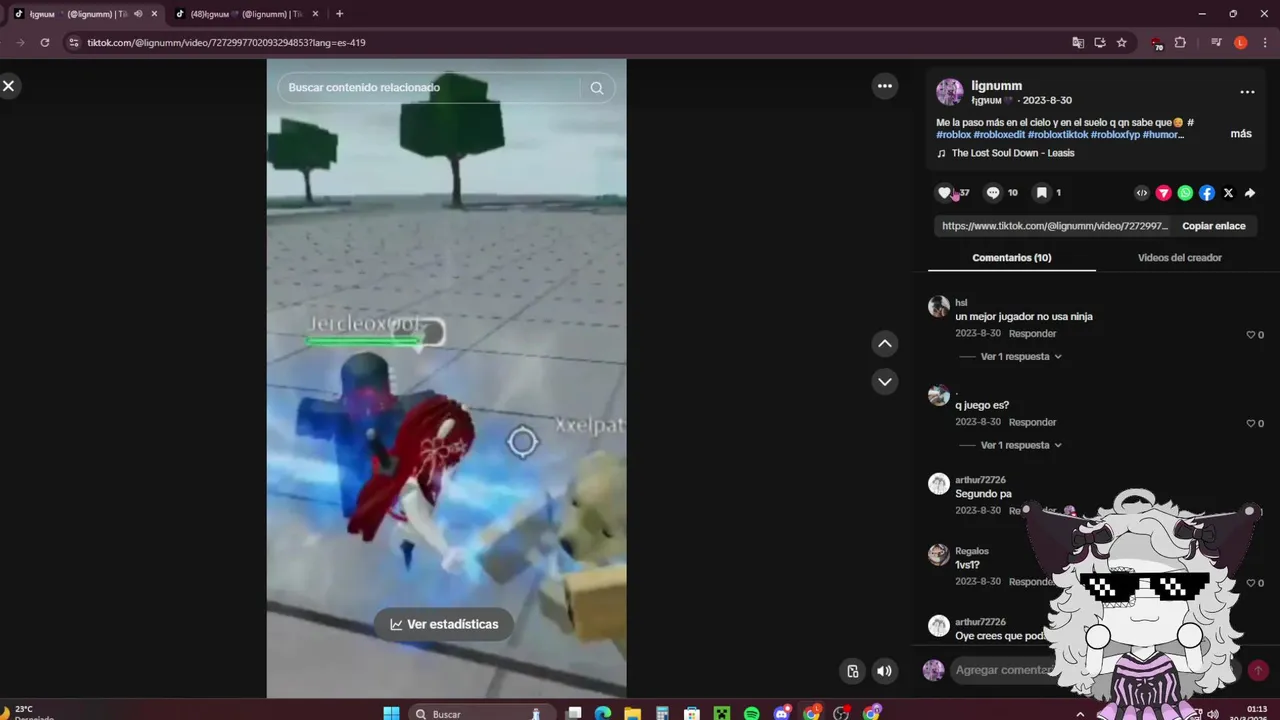Image resolution: width=1280 pixels, height=720 pixels.
Task: Switch to the Comentarios (10) tab
Action: (x=1012, y=258)
